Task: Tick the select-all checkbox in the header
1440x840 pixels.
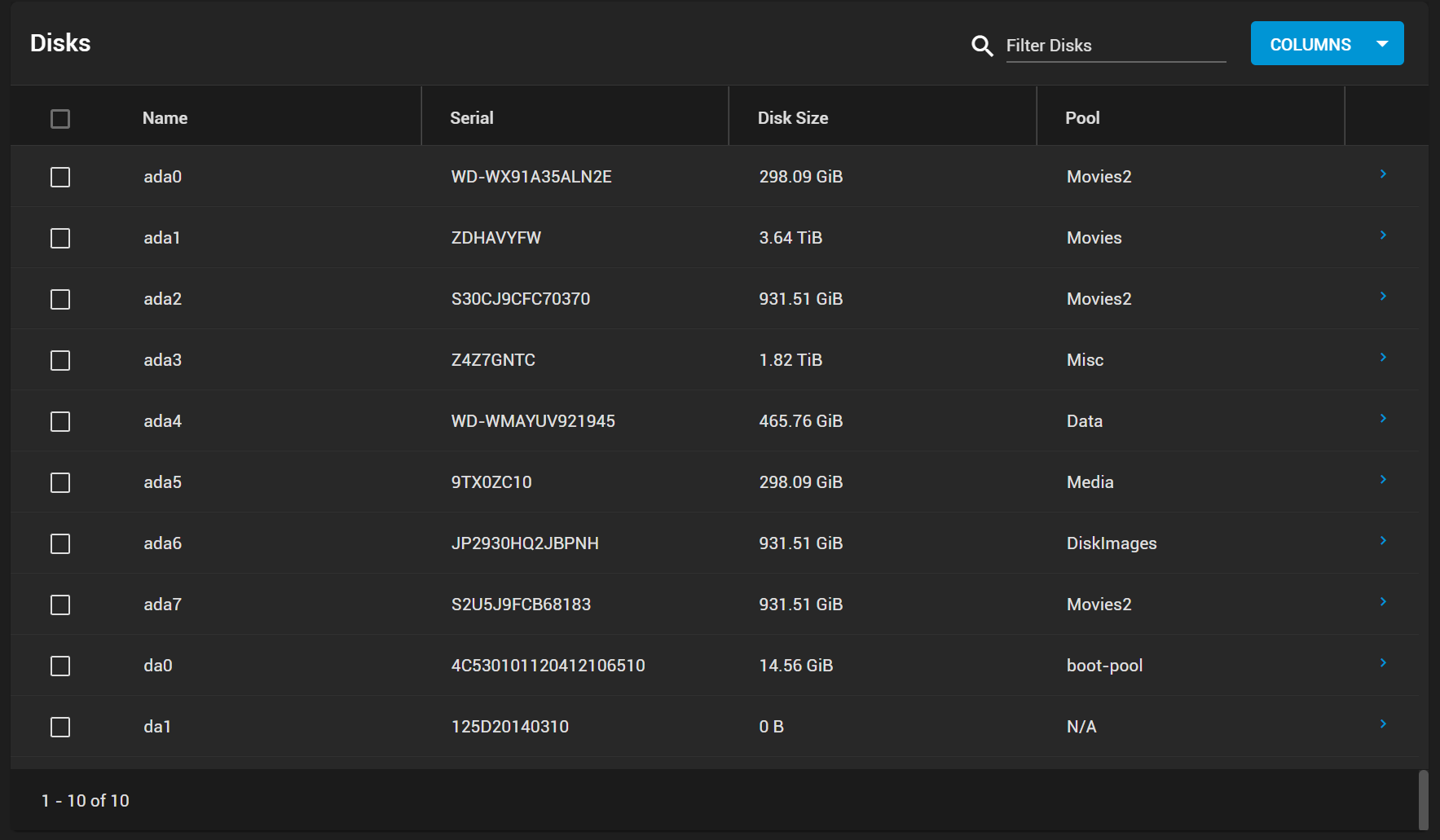Action: pyautogui.click(x=60, y=119)
